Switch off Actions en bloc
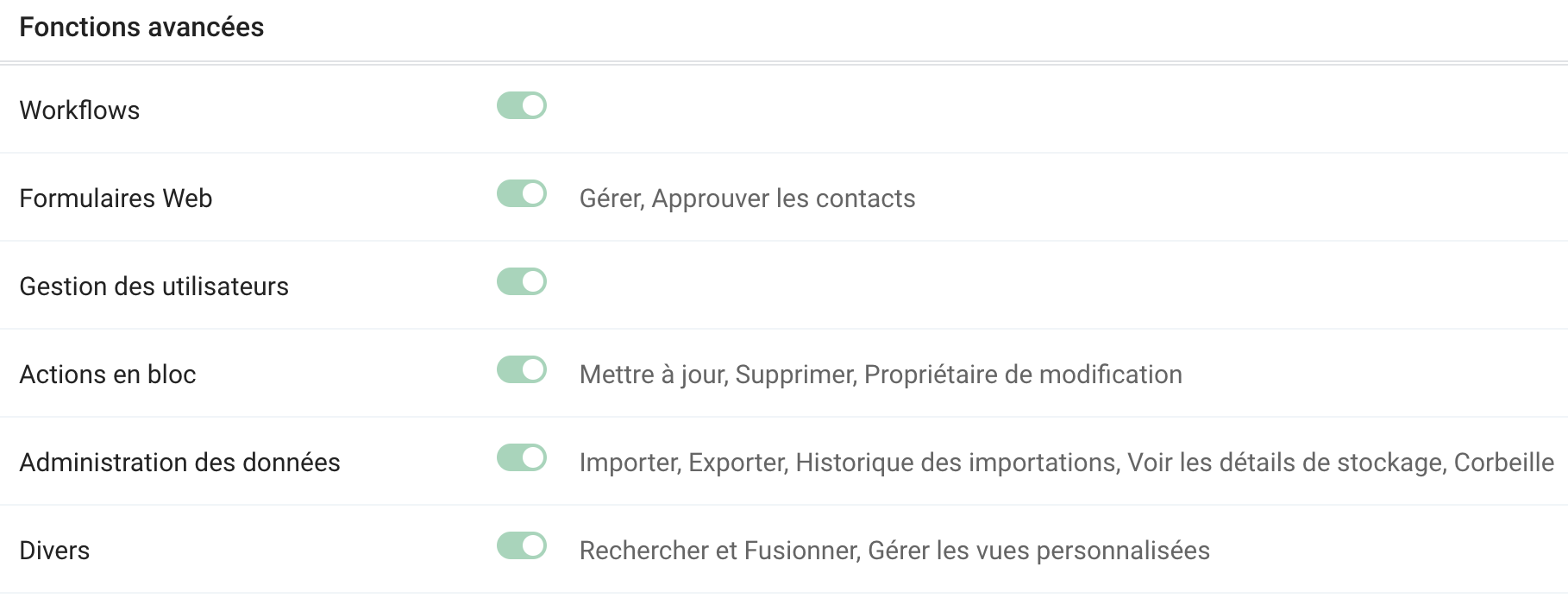 pyautogui.click(x=522, y=370)
